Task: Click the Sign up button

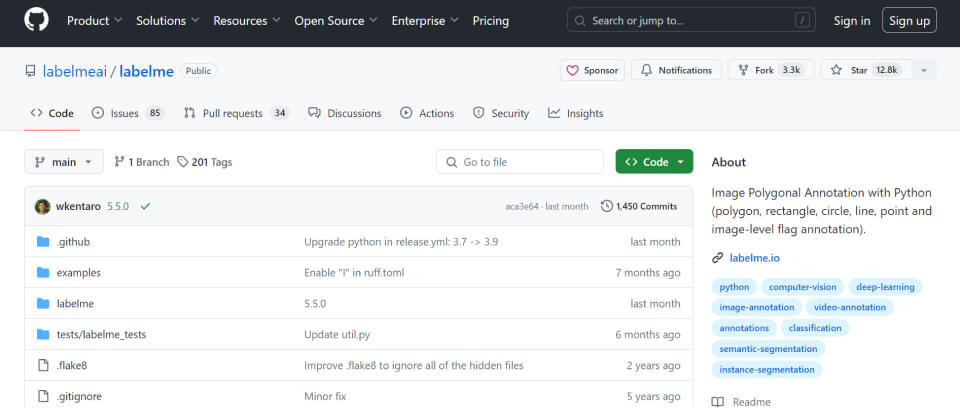Action: pyautogui.click(x=909, y=20)
